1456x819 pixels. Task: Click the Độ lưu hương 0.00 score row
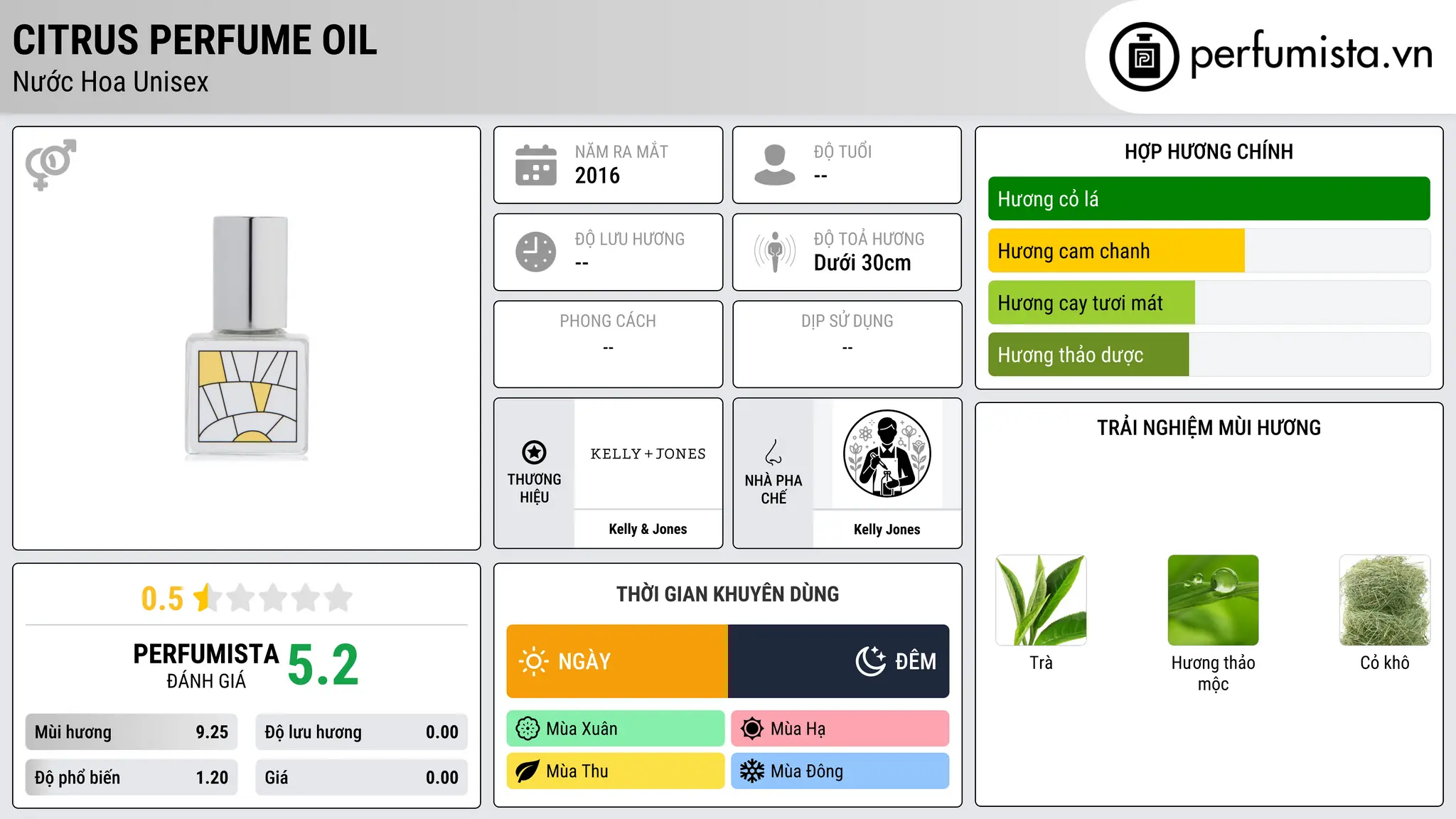[x=362, y=732]
